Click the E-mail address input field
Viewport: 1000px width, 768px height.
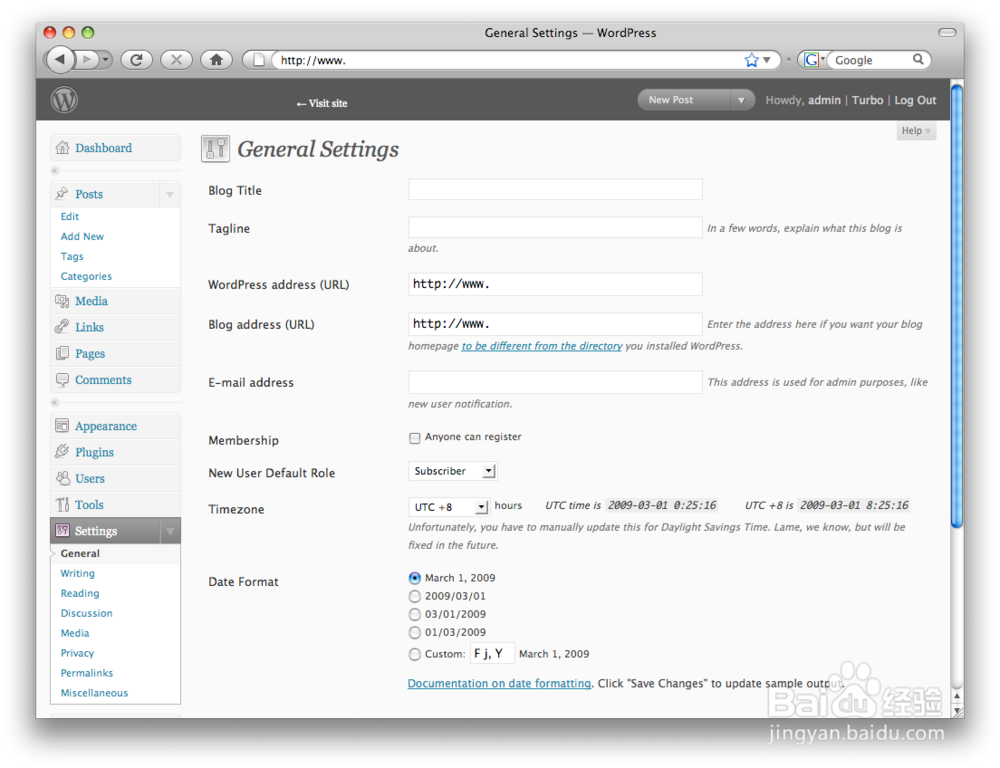[555, 382]
